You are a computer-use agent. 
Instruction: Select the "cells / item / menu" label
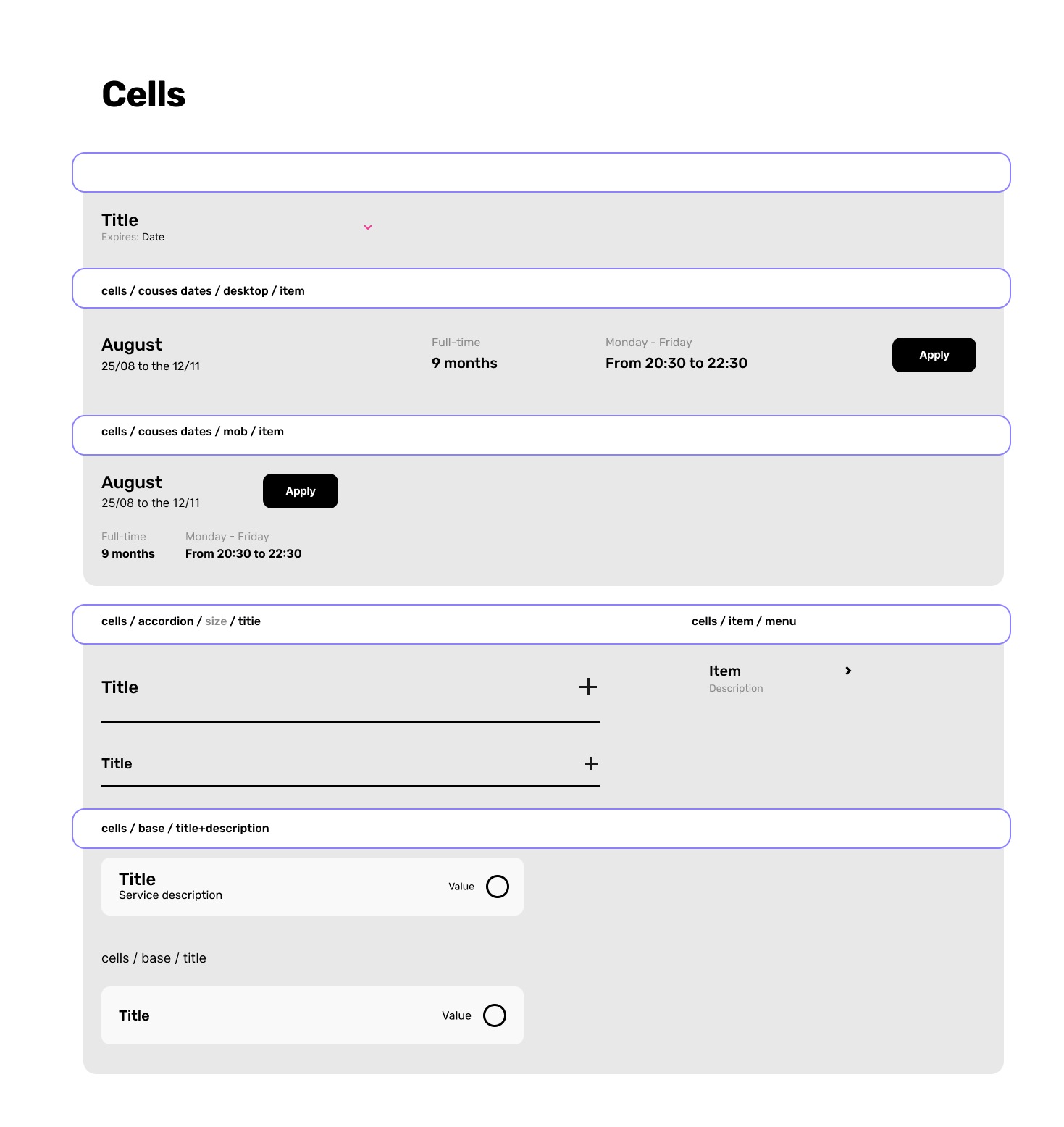pyautogui.click(x=744, y=621)
